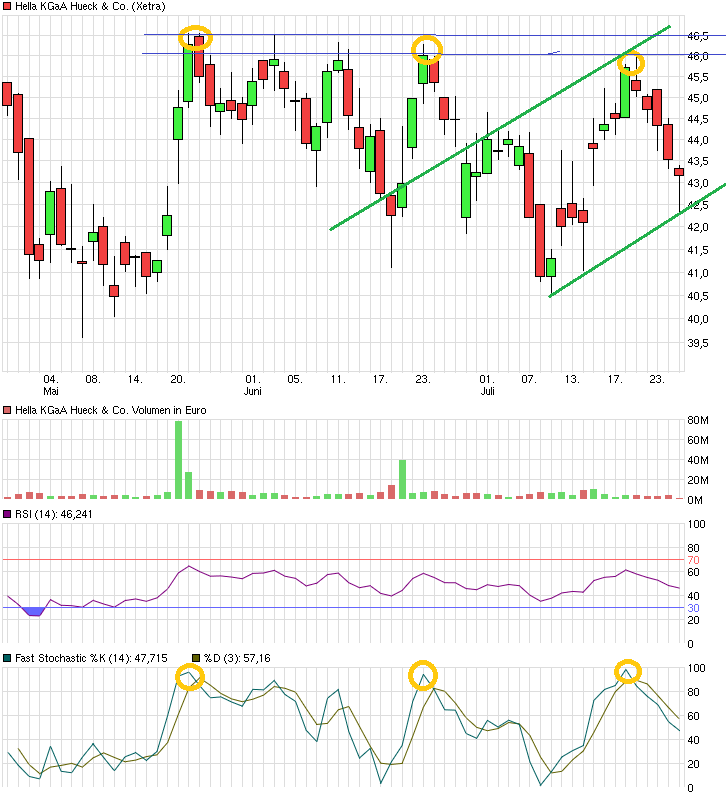Click the teal Fast Stochastic %K legend swatch
This screenshot has width=726, height=796.
point(7,657)
